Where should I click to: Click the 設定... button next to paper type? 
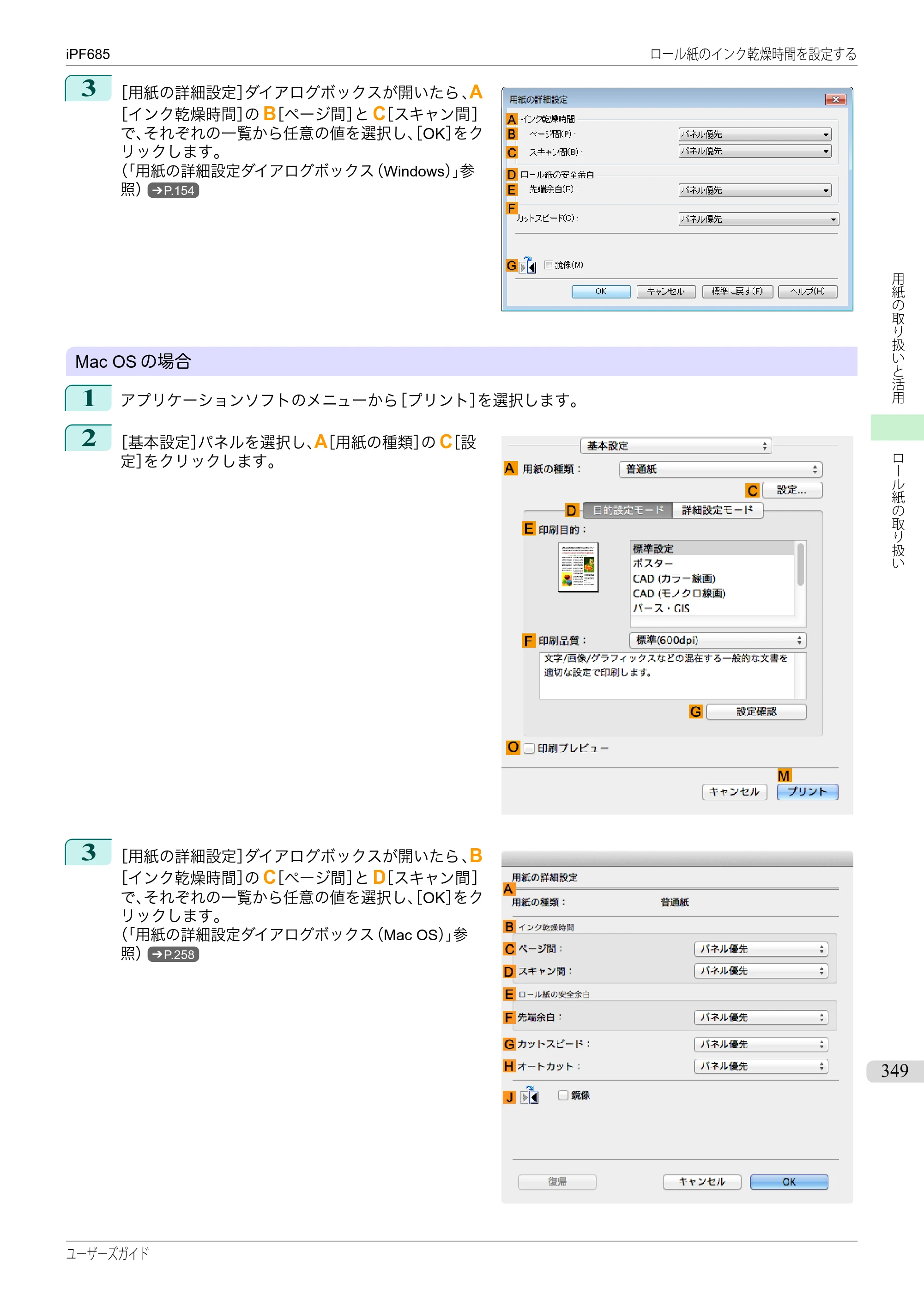pos(792,490)
